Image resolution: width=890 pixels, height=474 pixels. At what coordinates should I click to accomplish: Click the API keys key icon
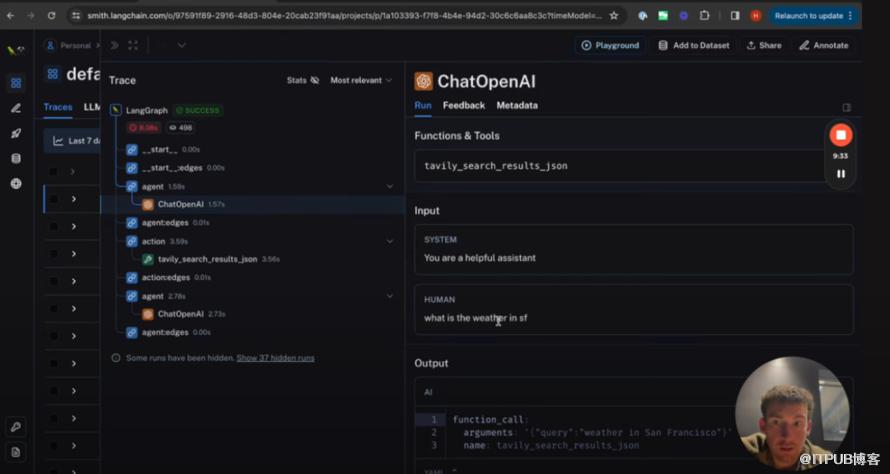(15, 427)
